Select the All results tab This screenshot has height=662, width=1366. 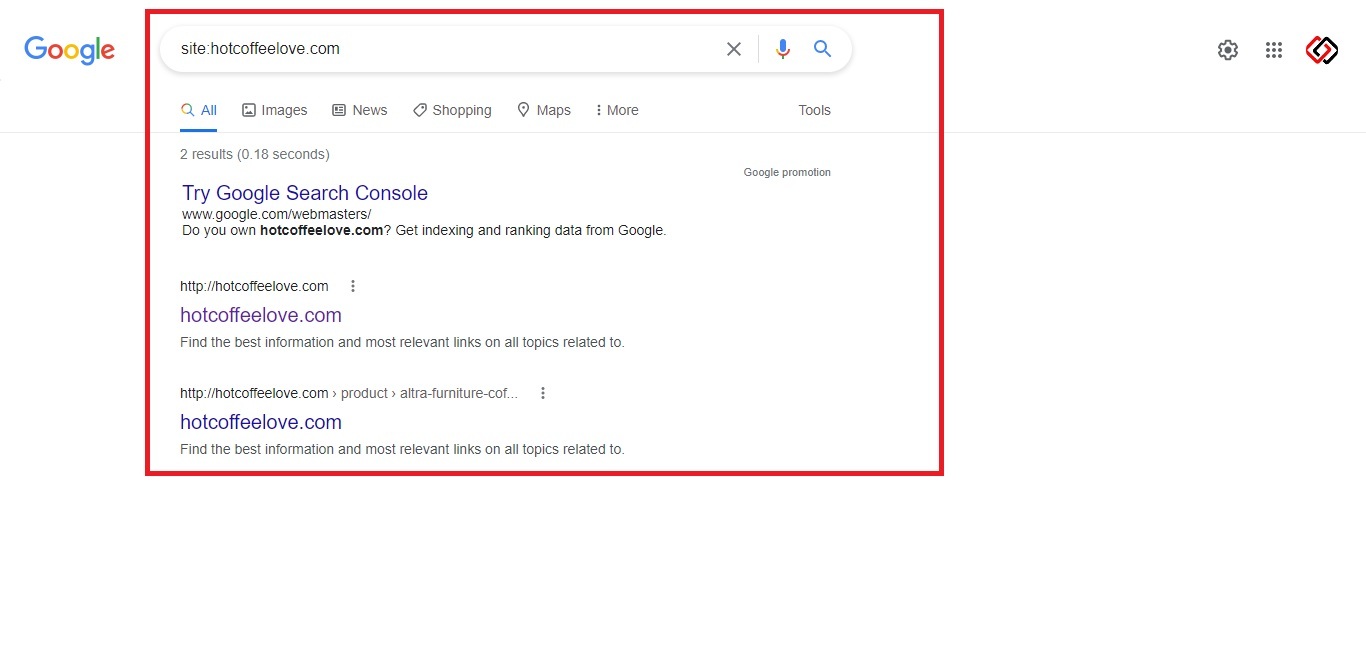coord(199,110)
